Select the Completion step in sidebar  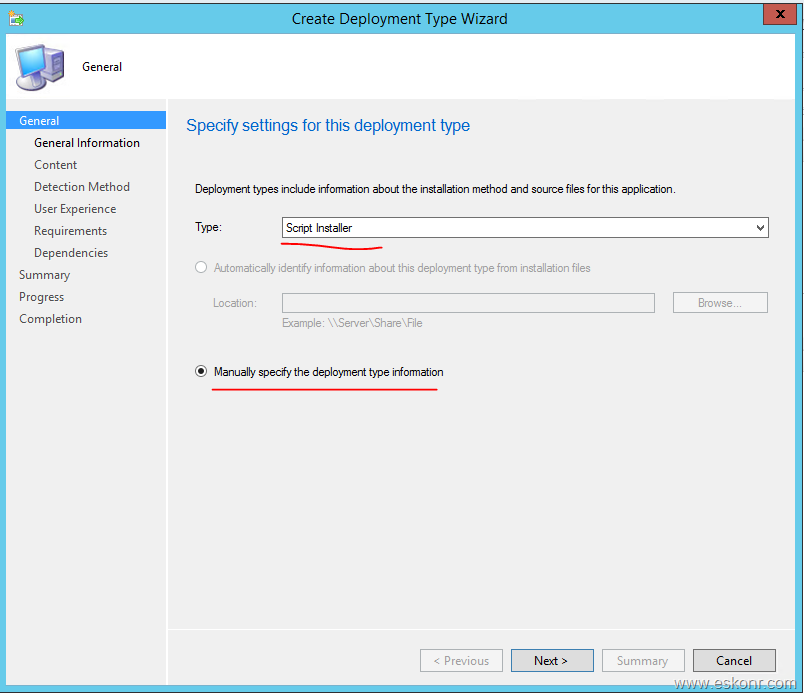(50, 319)
